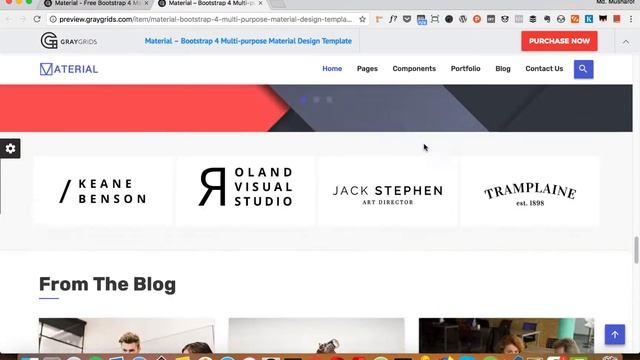This screenshot has width=640, height=360.
Task: Open the black cat-ears extension icon
Action: tap(603, 19)
